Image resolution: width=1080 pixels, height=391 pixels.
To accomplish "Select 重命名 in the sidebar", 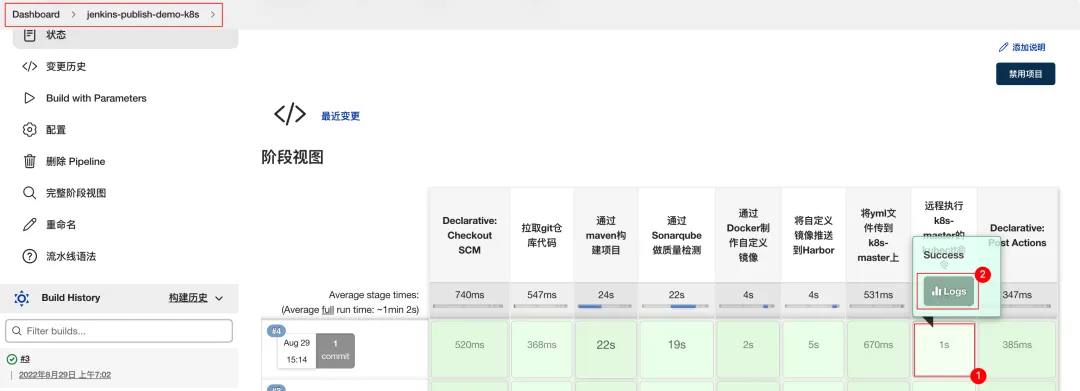I will 61,225.
